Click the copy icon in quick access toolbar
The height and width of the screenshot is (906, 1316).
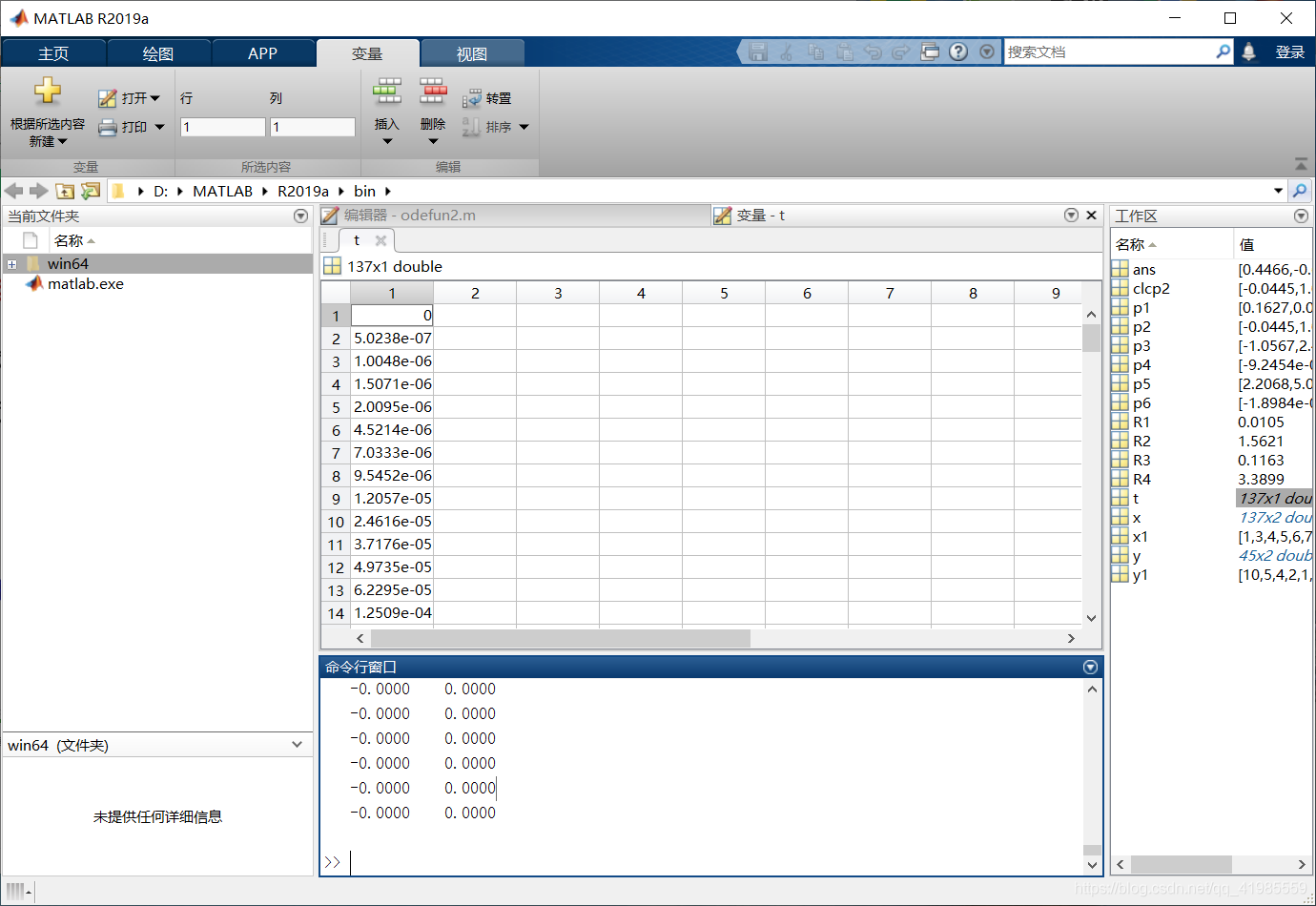(x=815, y=51)
